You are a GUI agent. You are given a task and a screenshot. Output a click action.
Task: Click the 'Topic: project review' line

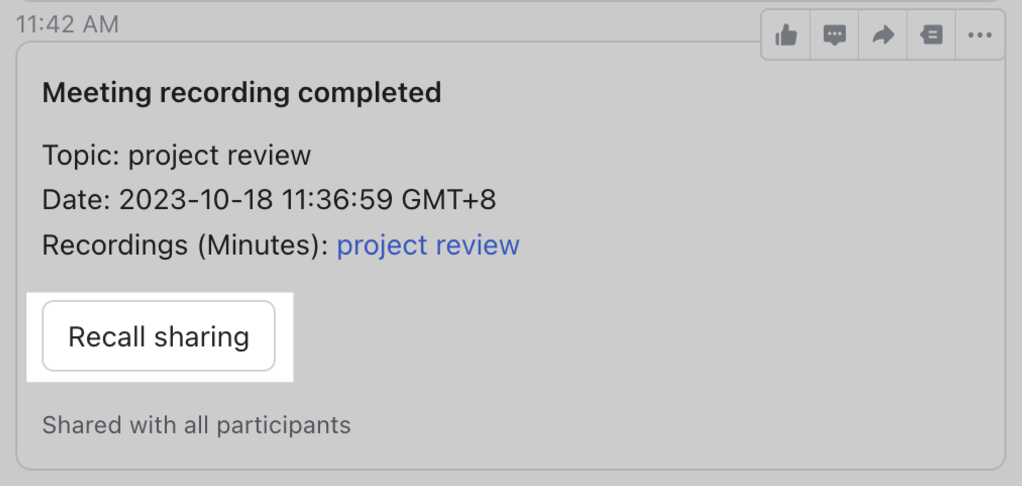coord(177,156)
